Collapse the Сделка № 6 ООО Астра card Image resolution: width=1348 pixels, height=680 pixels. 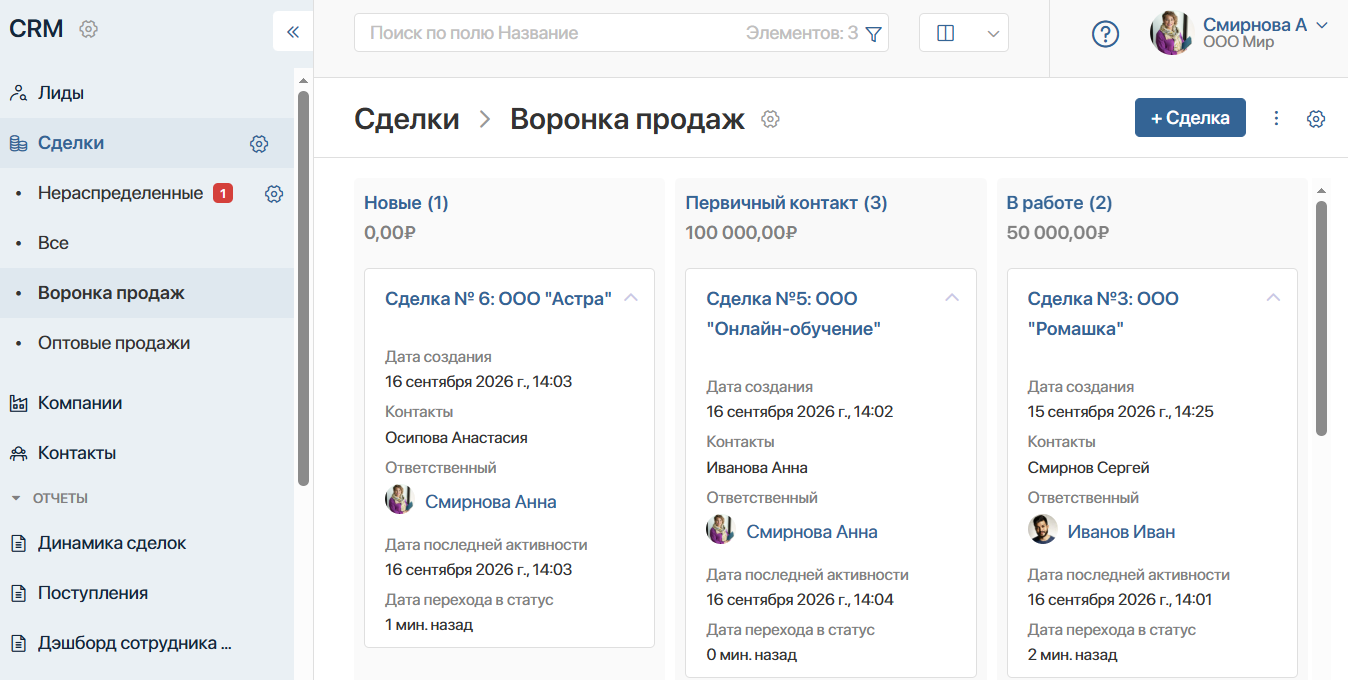coord(631,297)
